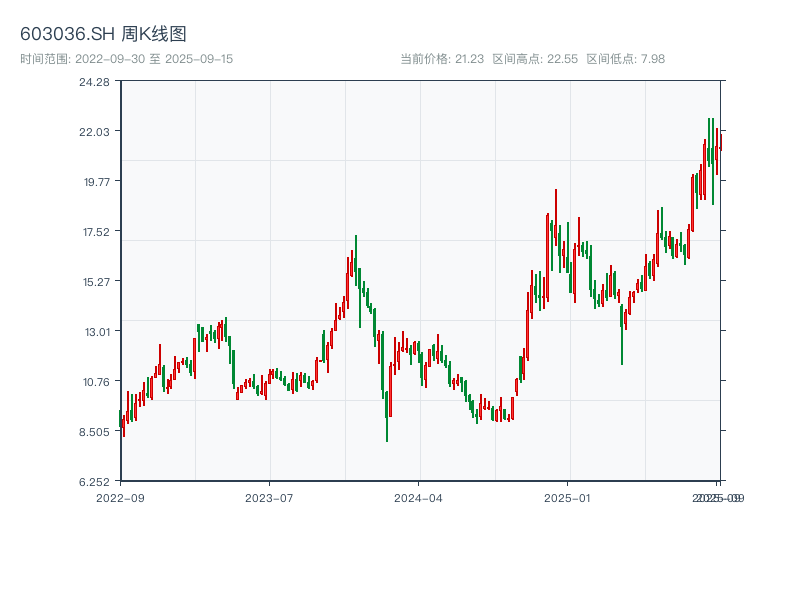The height and width of the screenshot is (600, 800).
Task: Click the x-axis date label 2023-07
Action: point(269,498)
